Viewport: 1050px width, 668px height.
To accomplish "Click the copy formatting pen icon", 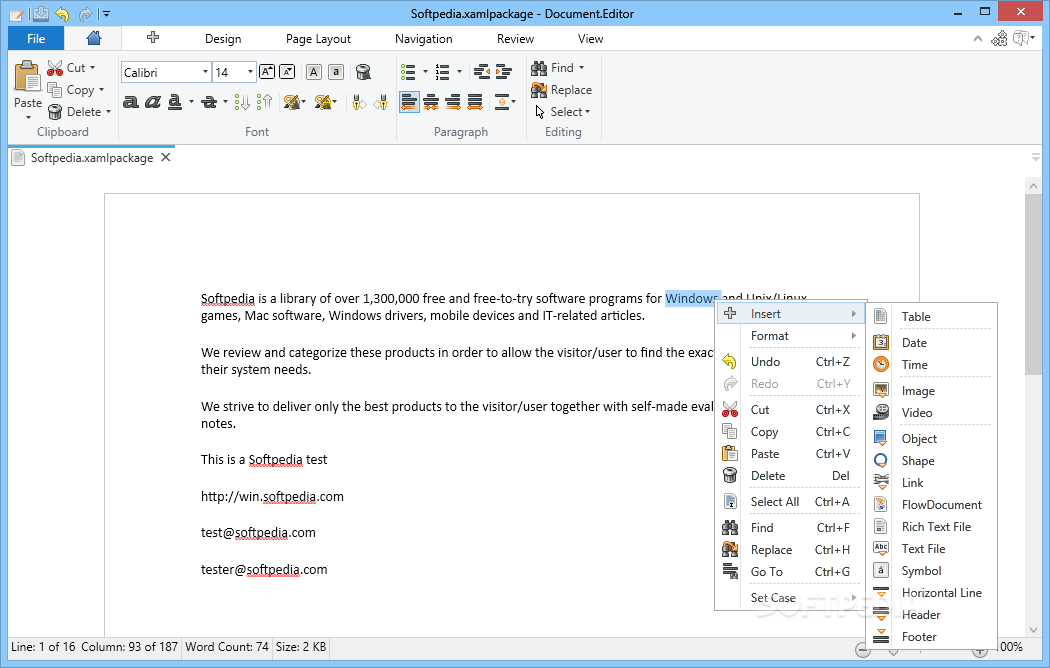I will click(359, 102).
